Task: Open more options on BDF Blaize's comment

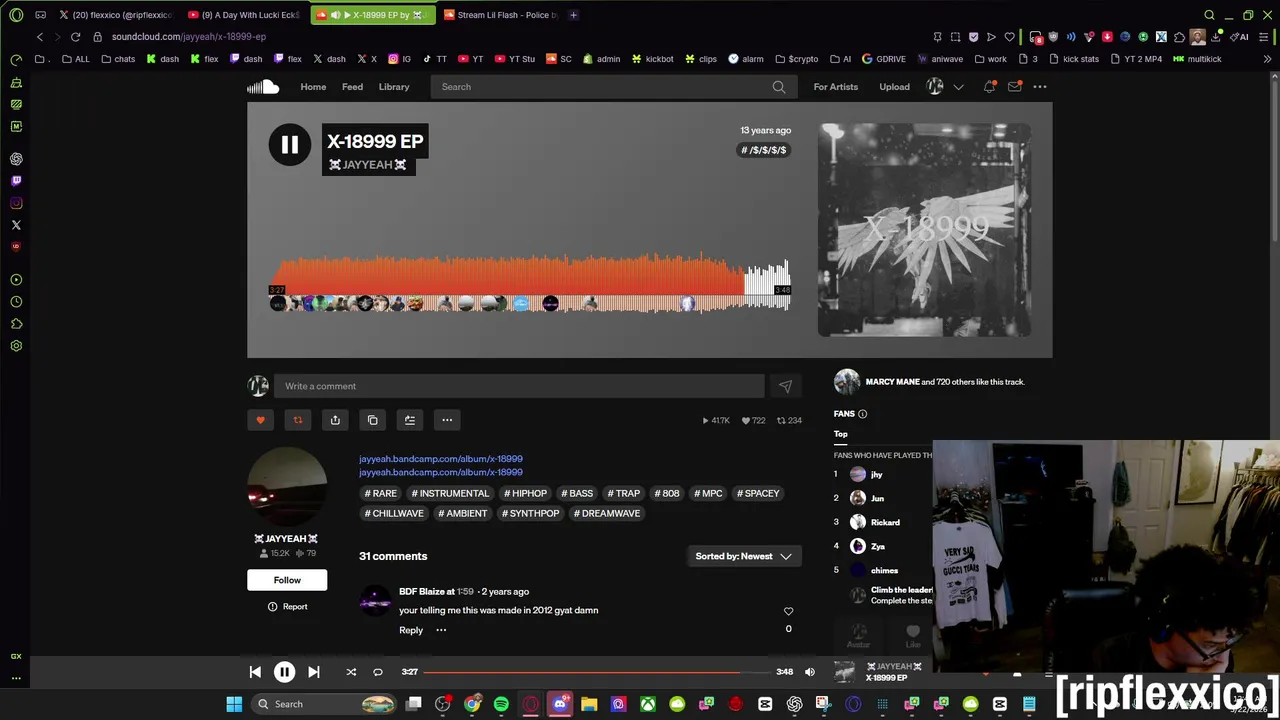Action: pyautogui.click(x=441, y=630)
